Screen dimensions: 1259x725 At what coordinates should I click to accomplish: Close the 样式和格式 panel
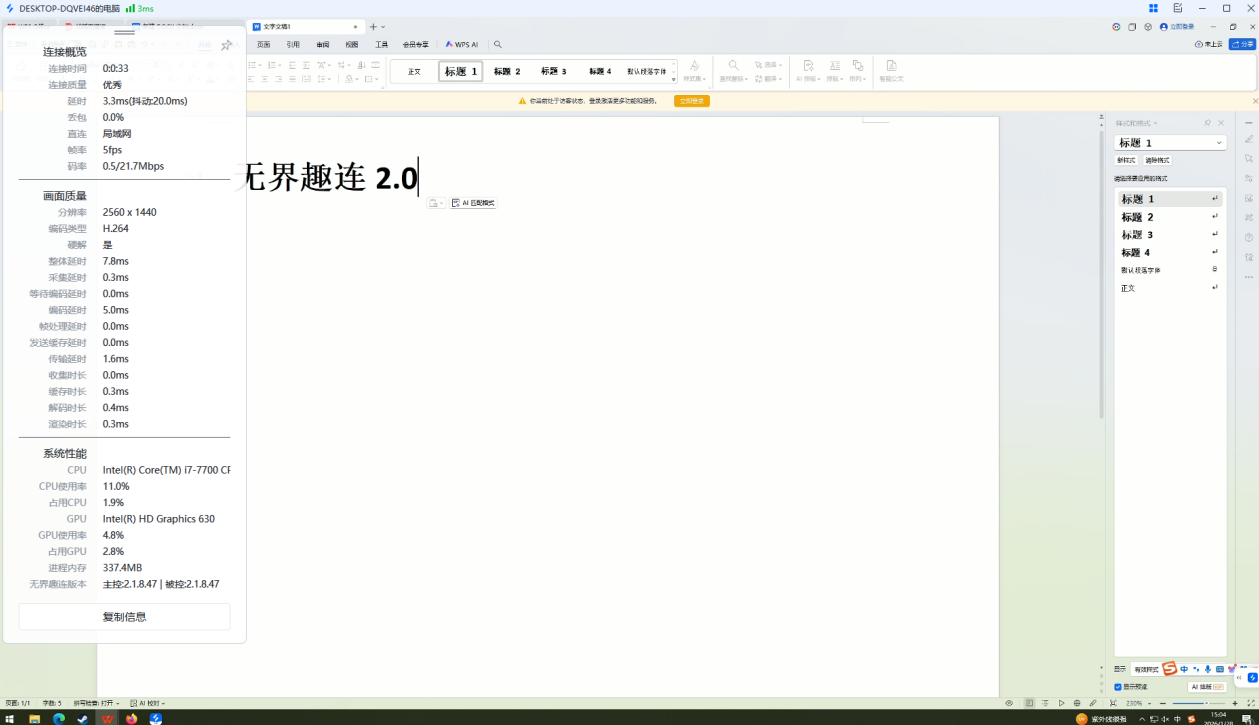pyautogui.click(x=1221, y=123)
